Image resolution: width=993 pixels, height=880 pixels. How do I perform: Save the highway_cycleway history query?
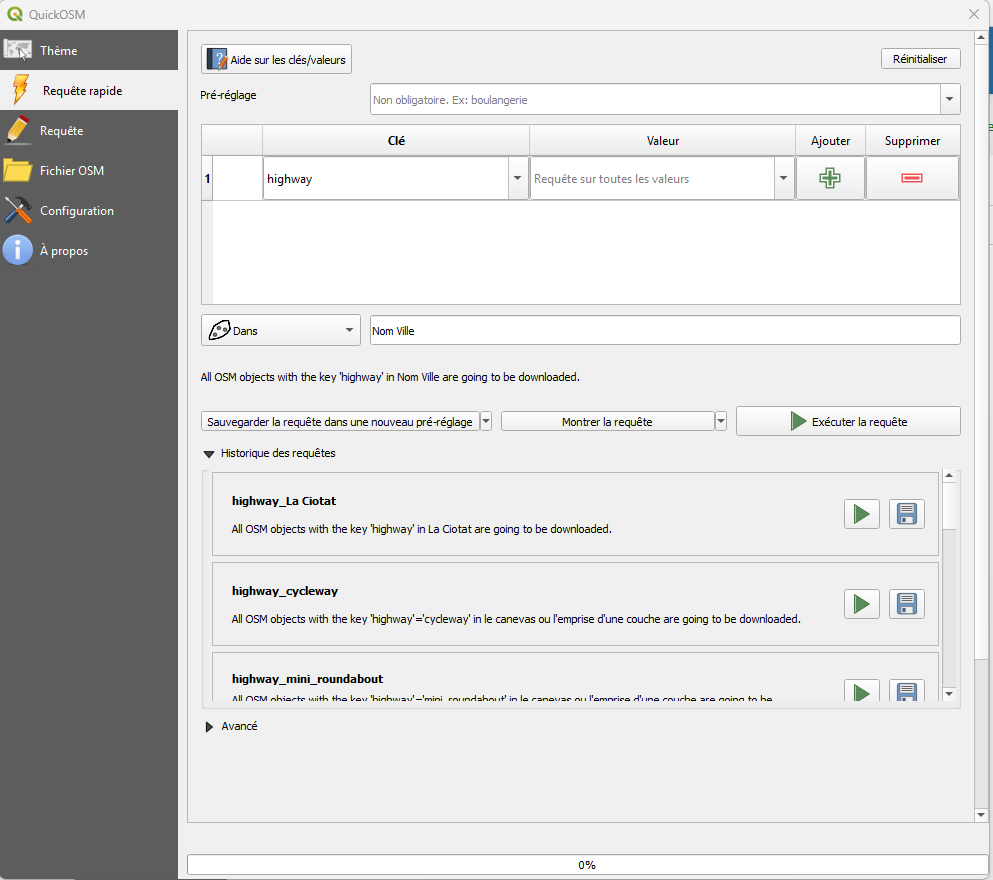pyautogui.click(x=906, y=603)
